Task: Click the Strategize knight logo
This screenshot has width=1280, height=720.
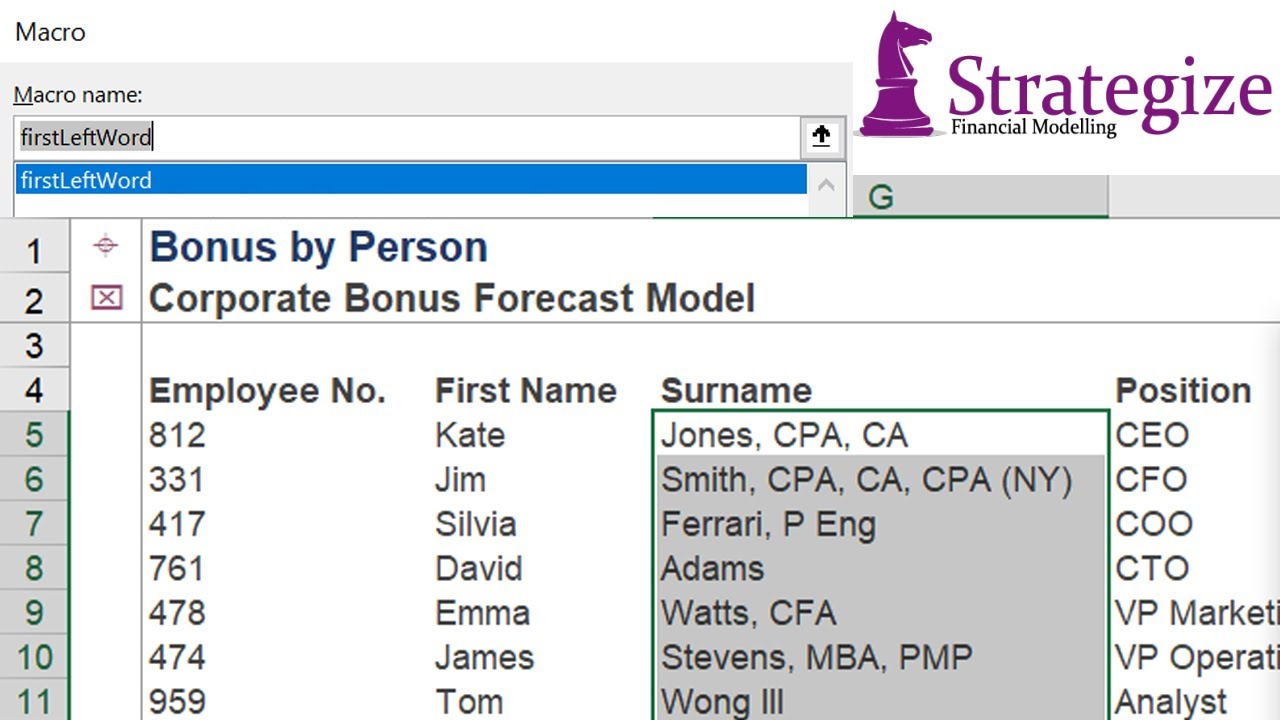Action: click(x=897, y=75)
